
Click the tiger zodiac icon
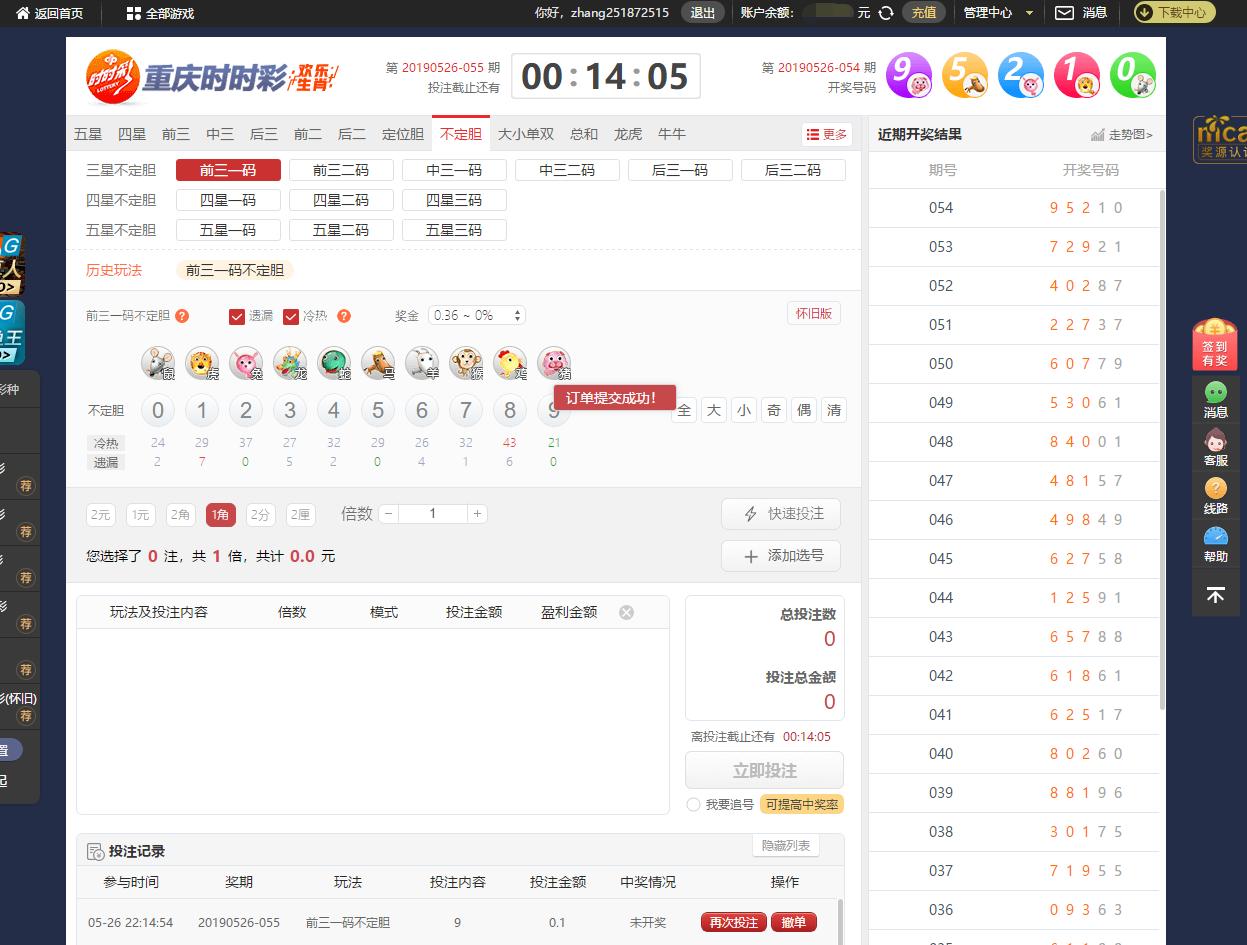point(202,363)
